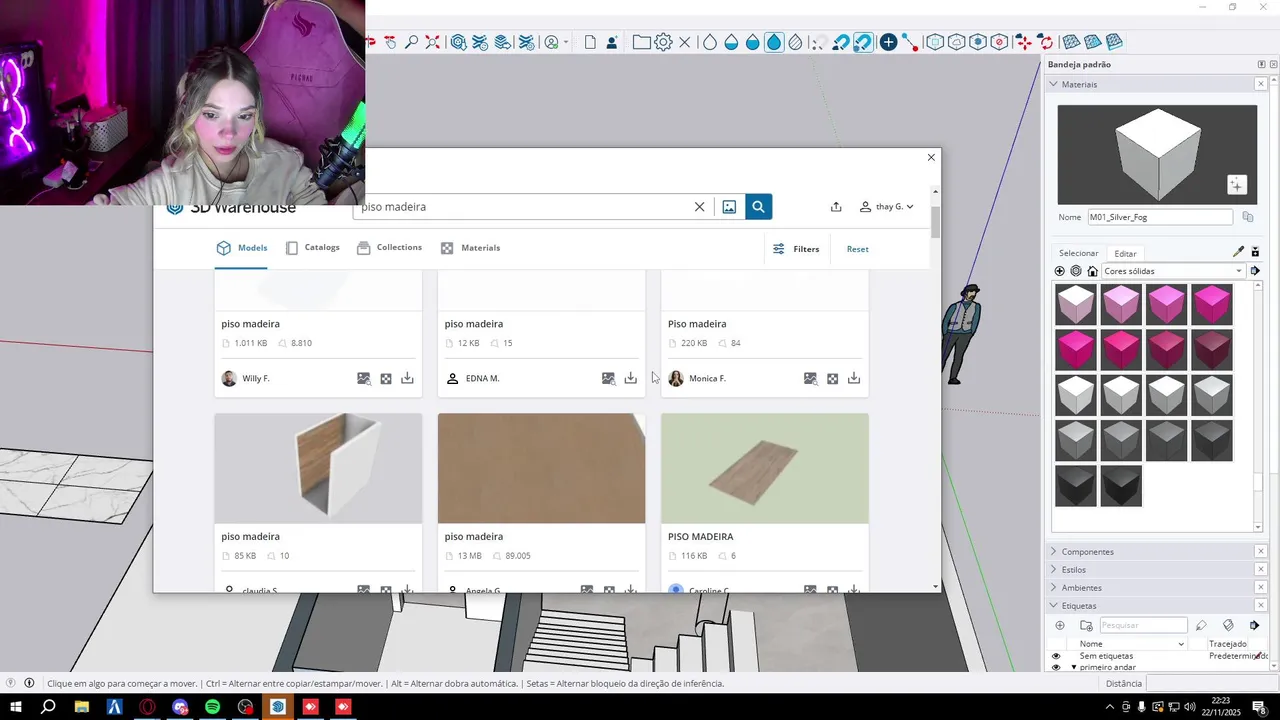Switch to the Collections tab

click(x=389, y=248)
